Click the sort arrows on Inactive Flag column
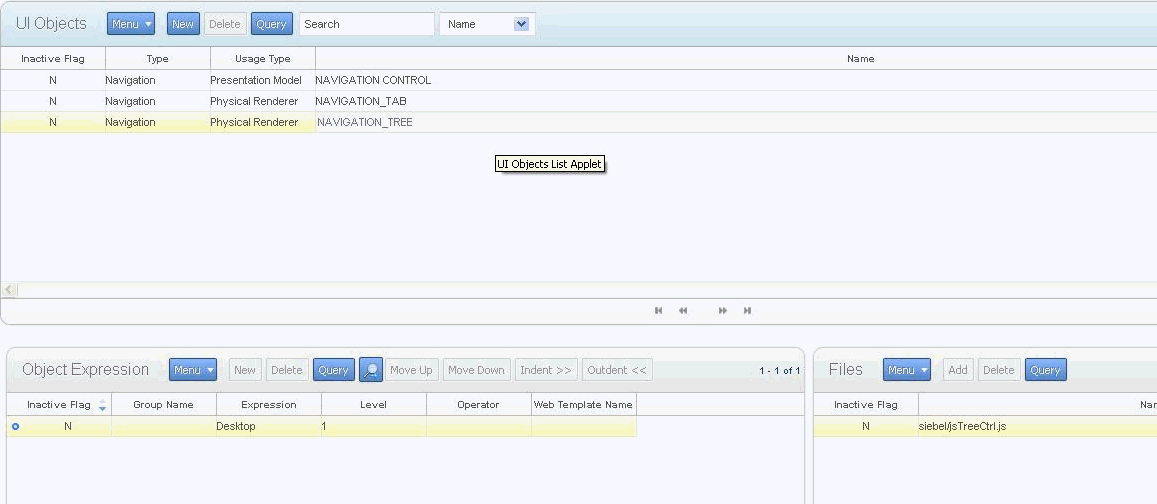1157x504 pixels. click(103, 404)
